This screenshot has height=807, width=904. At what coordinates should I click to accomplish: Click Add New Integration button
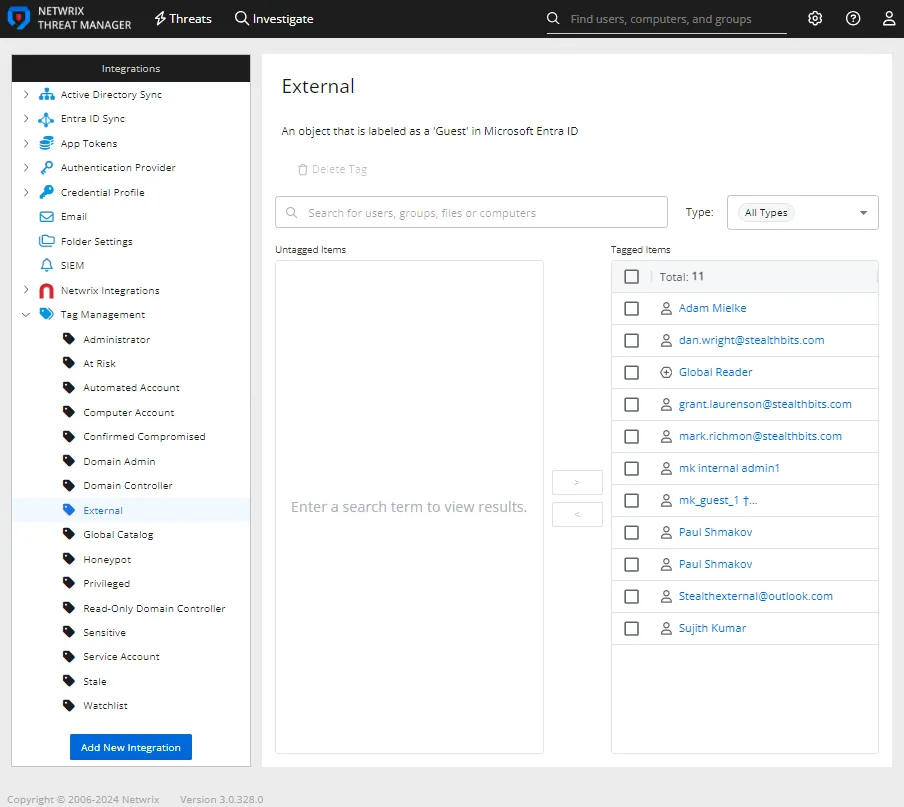point(131,747)
